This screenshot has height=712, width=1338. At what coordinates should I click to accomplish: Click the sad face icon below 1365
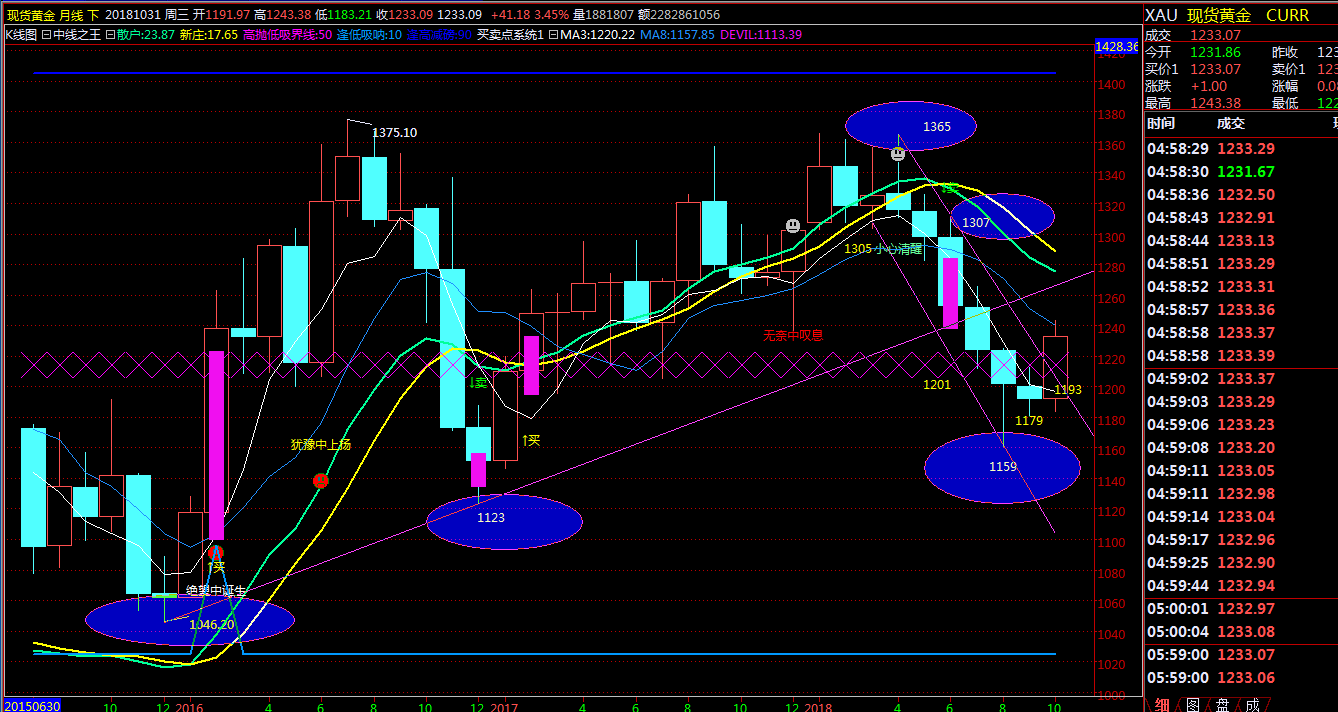click(898, 154)
